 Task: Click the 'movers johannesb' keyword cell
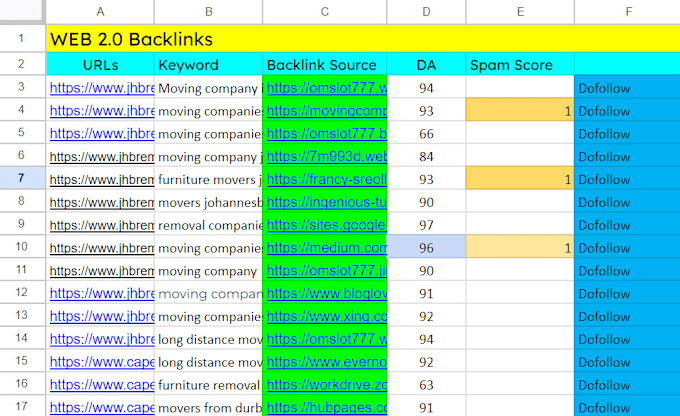(x=209, y=202)
